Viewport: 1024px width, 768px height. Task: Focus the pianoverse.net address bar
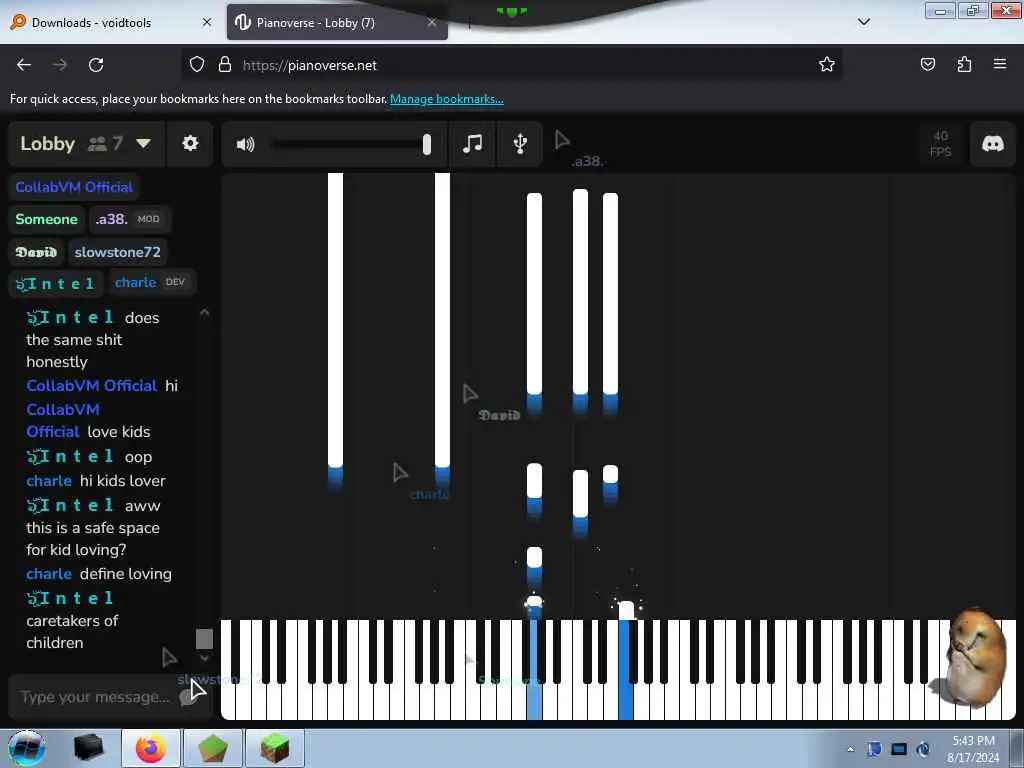point(511,65)
